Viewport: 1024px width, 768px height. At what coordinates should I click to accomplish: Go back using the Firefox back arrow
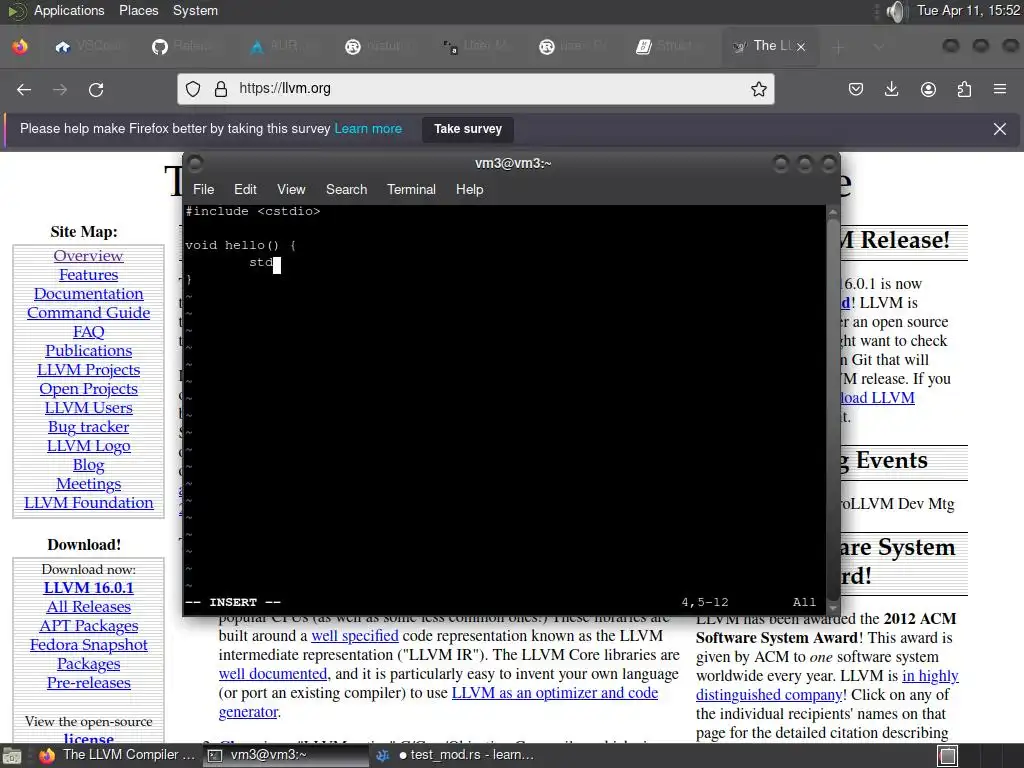[24, 89]
